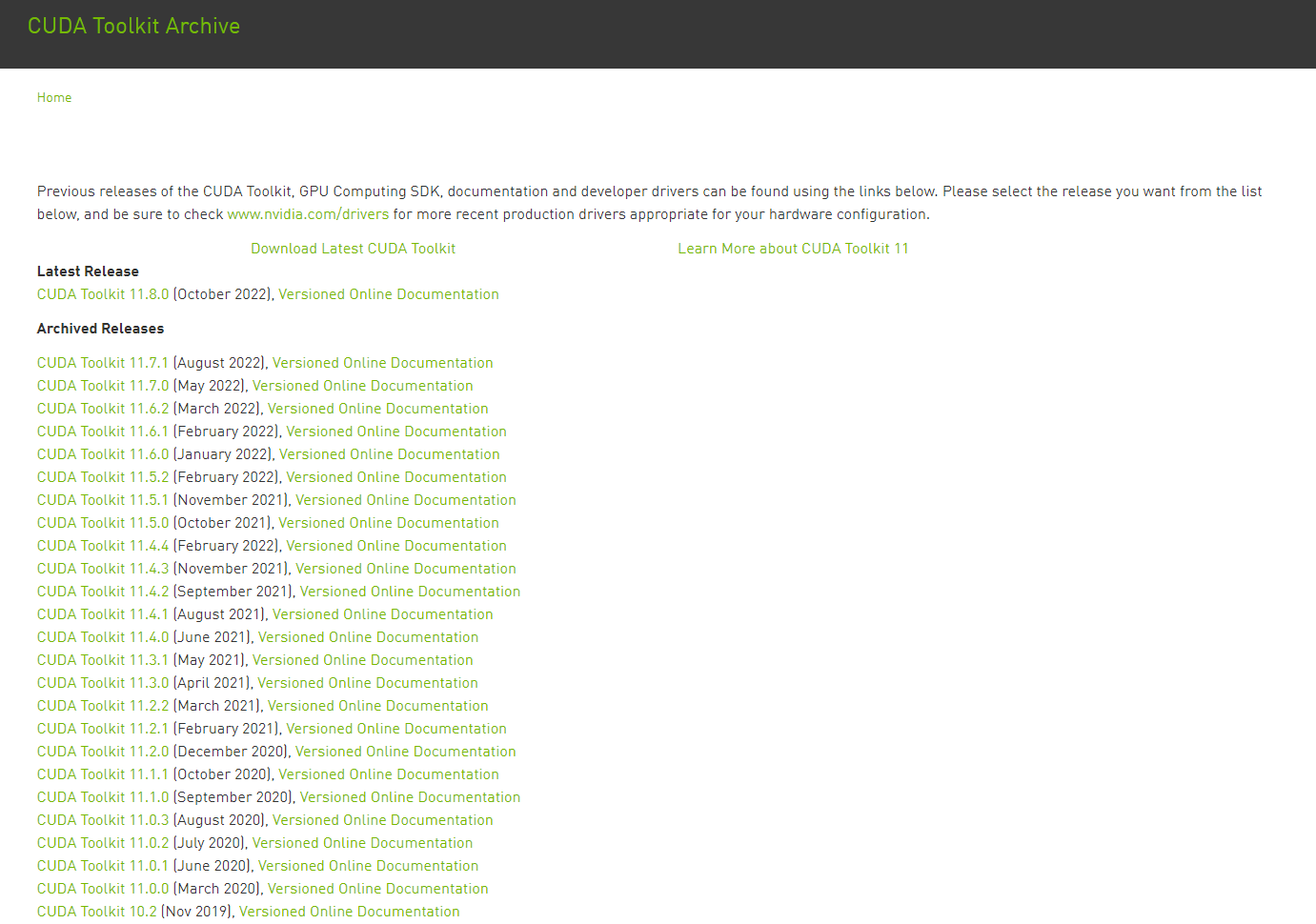Open CUDA Toolkit 11.2.2
This screenshot has width=1316, height=924.
103,706
